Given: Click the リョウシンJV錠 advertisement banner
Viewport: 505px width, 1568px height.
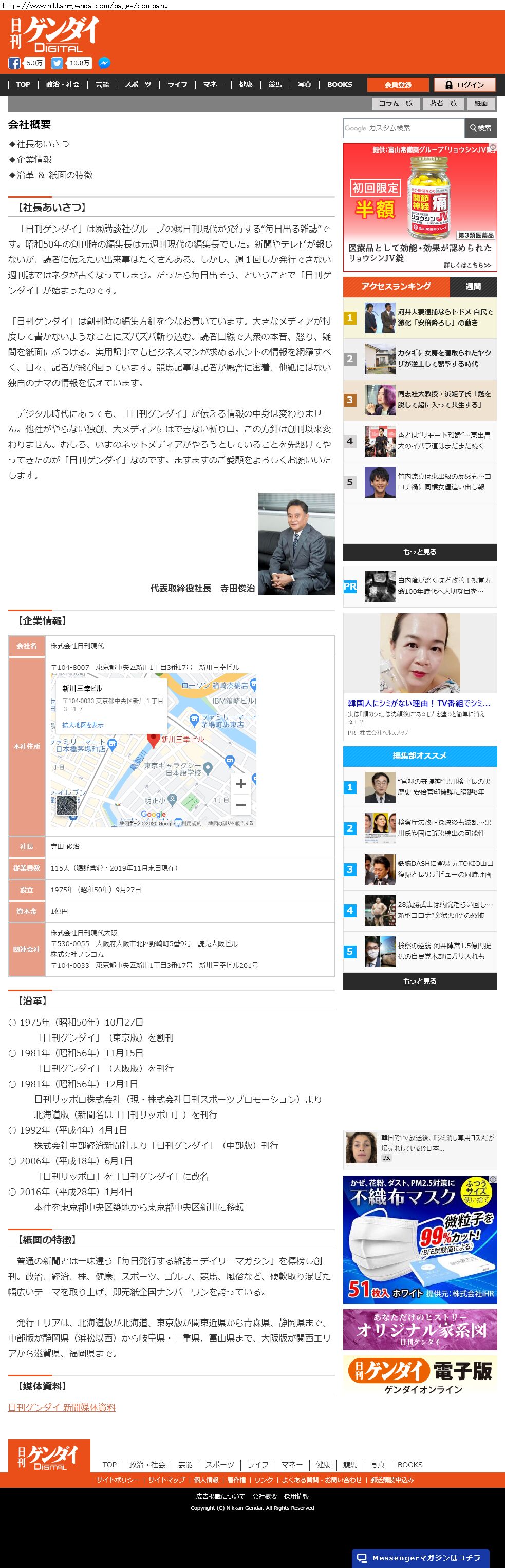Looking at the screenshot, I should point(420,207).
